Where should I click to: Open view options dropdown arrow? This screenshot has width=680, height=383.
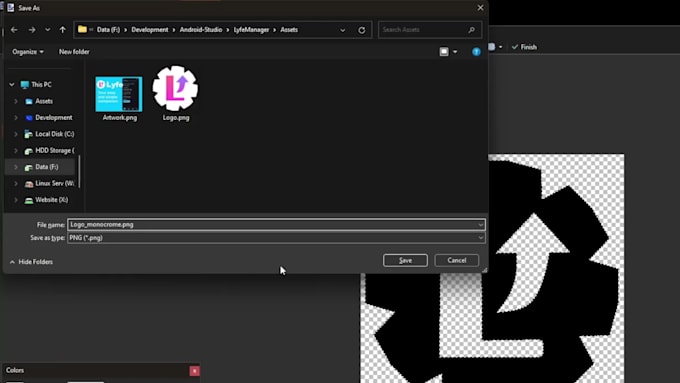tap(455, 52)
